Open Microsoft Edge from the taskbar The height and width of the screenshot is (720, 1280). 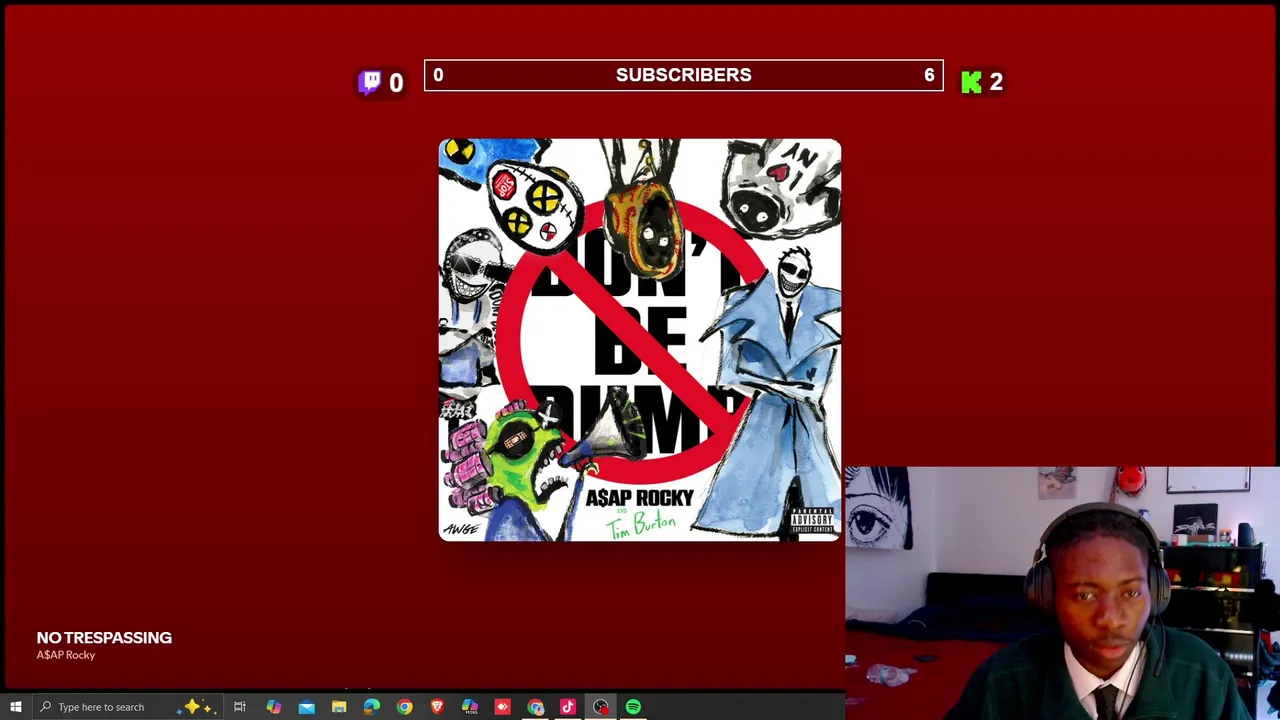[x=372, y=707]
